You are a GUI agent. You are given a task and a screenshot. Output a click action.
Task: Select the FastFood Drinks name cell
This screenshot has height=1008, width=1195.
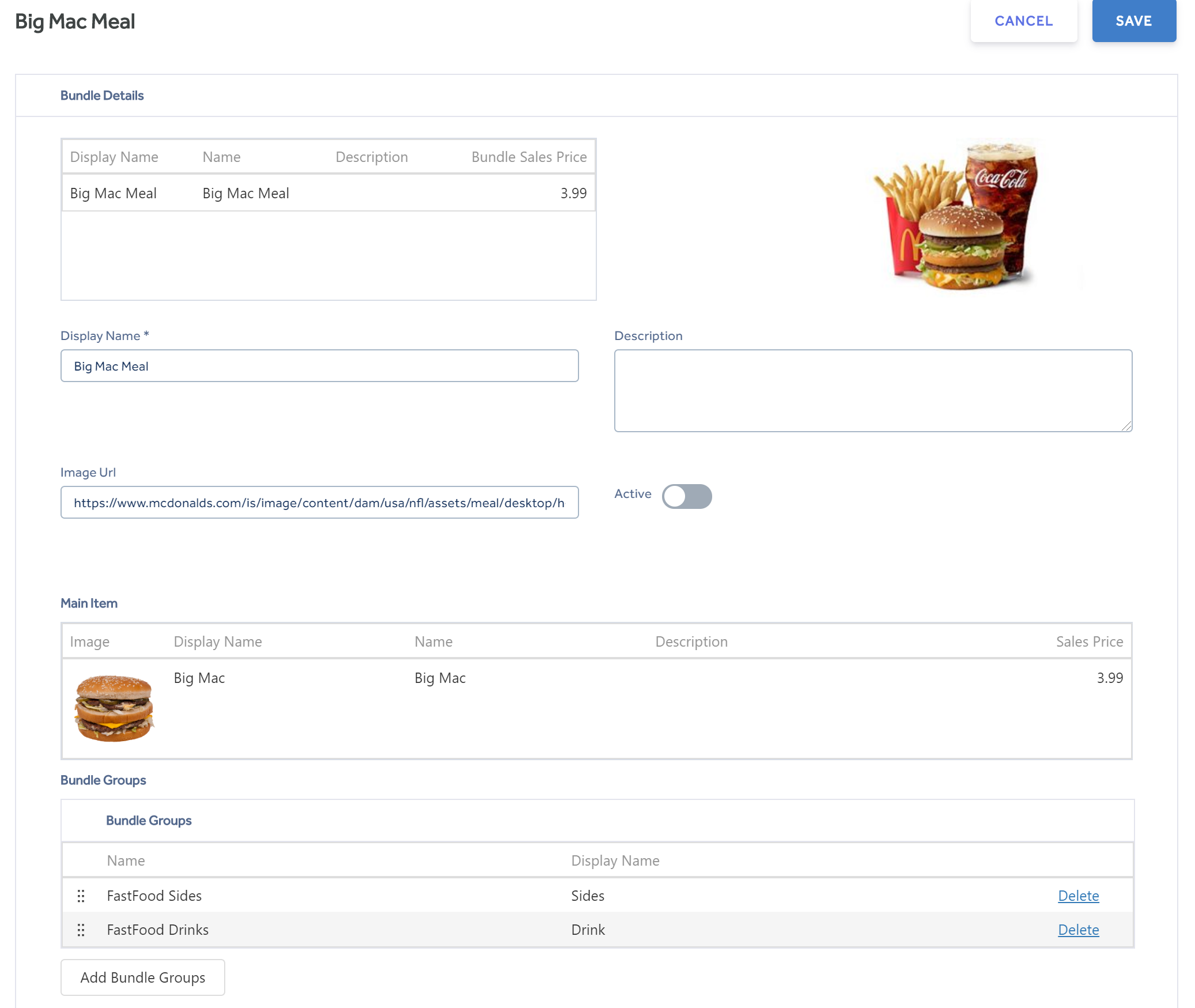(x=157, y=930)
